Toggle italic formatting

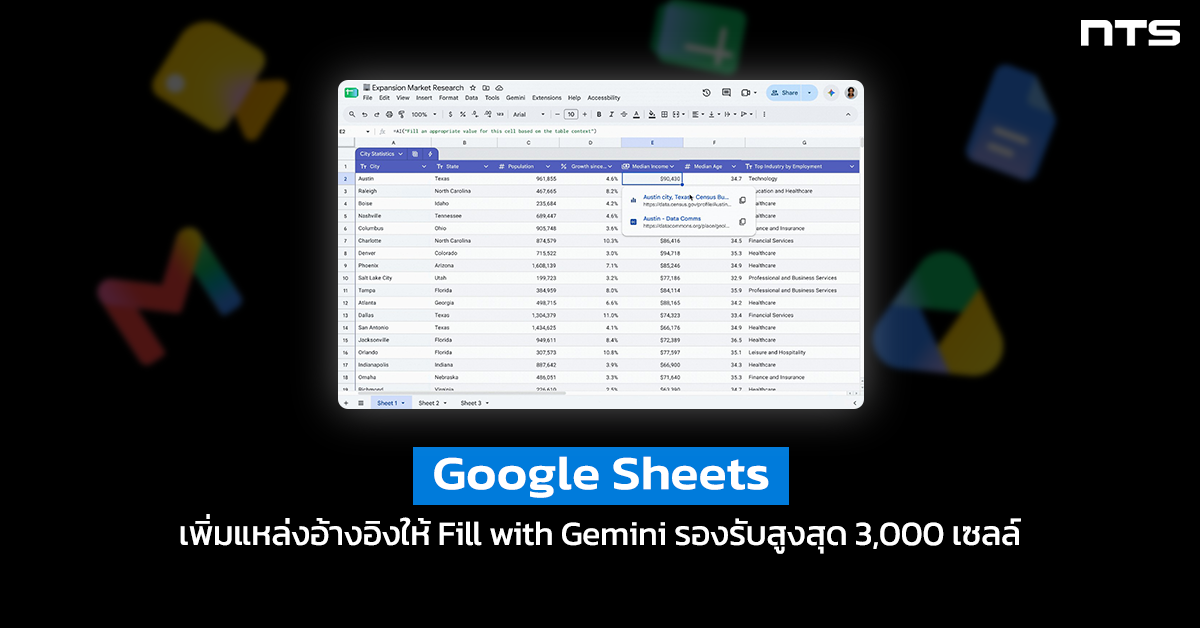611,114
